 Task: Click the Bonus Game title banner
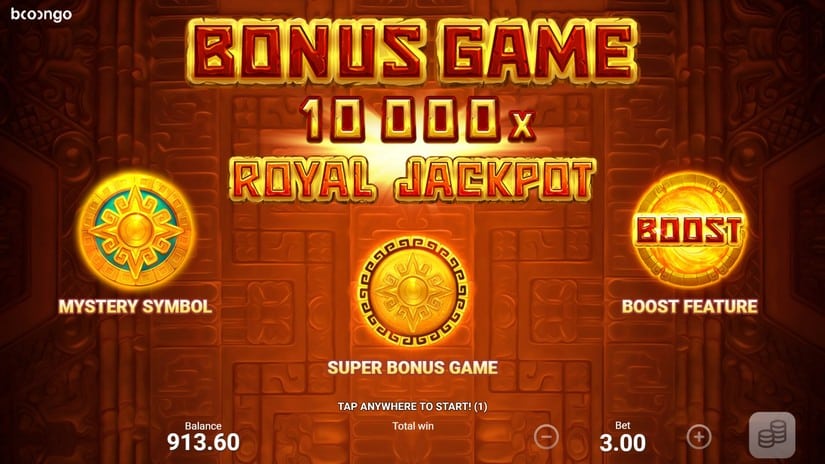point(412,53)
